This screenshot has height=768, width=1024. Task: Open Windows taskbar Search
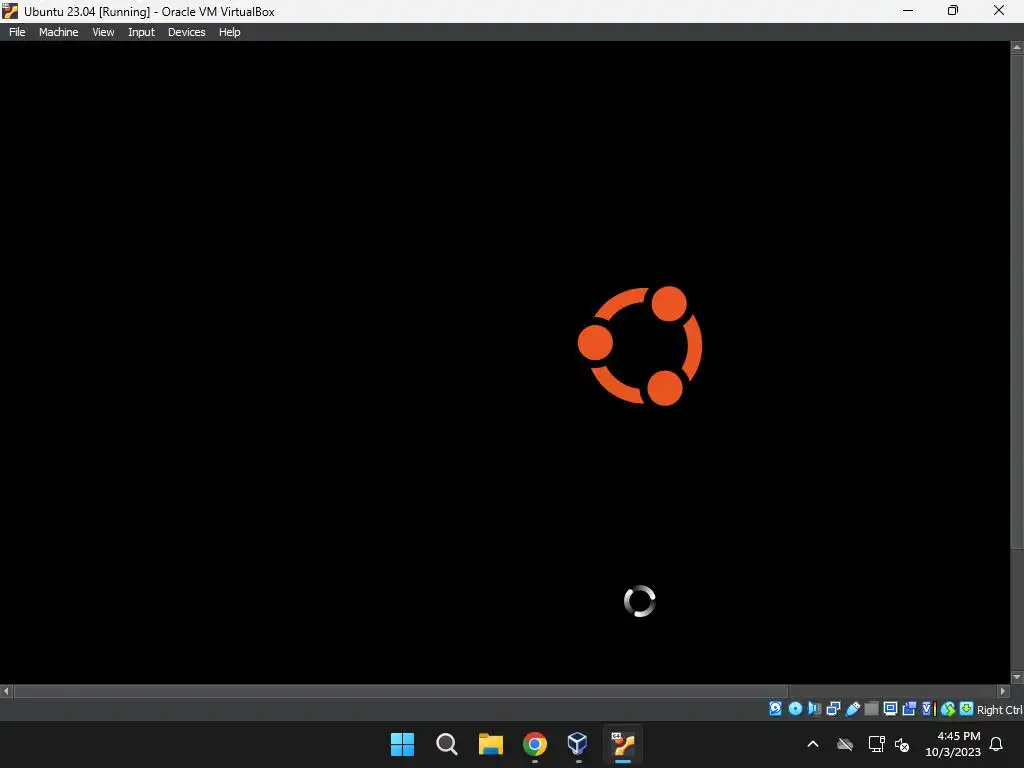(447, 744)
